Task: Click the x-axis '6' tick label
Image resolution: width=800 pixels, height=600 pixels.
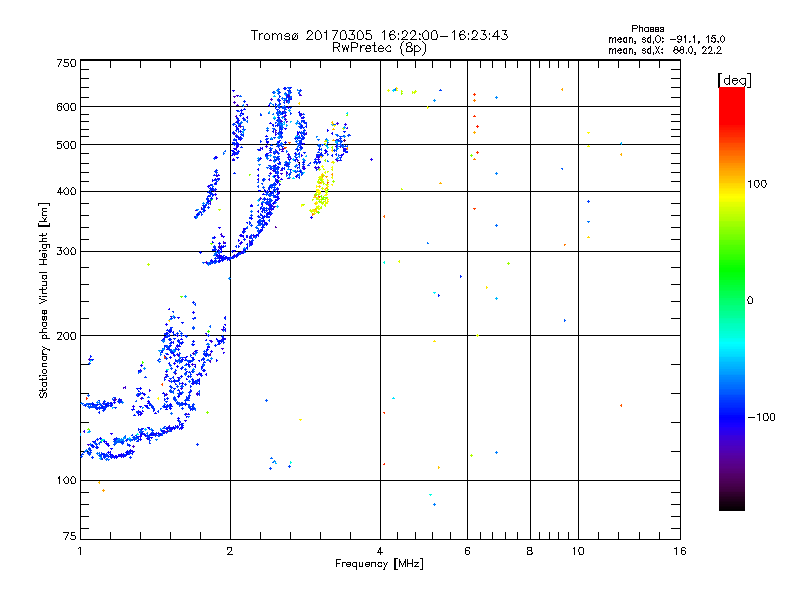Action: coord(467,551)
